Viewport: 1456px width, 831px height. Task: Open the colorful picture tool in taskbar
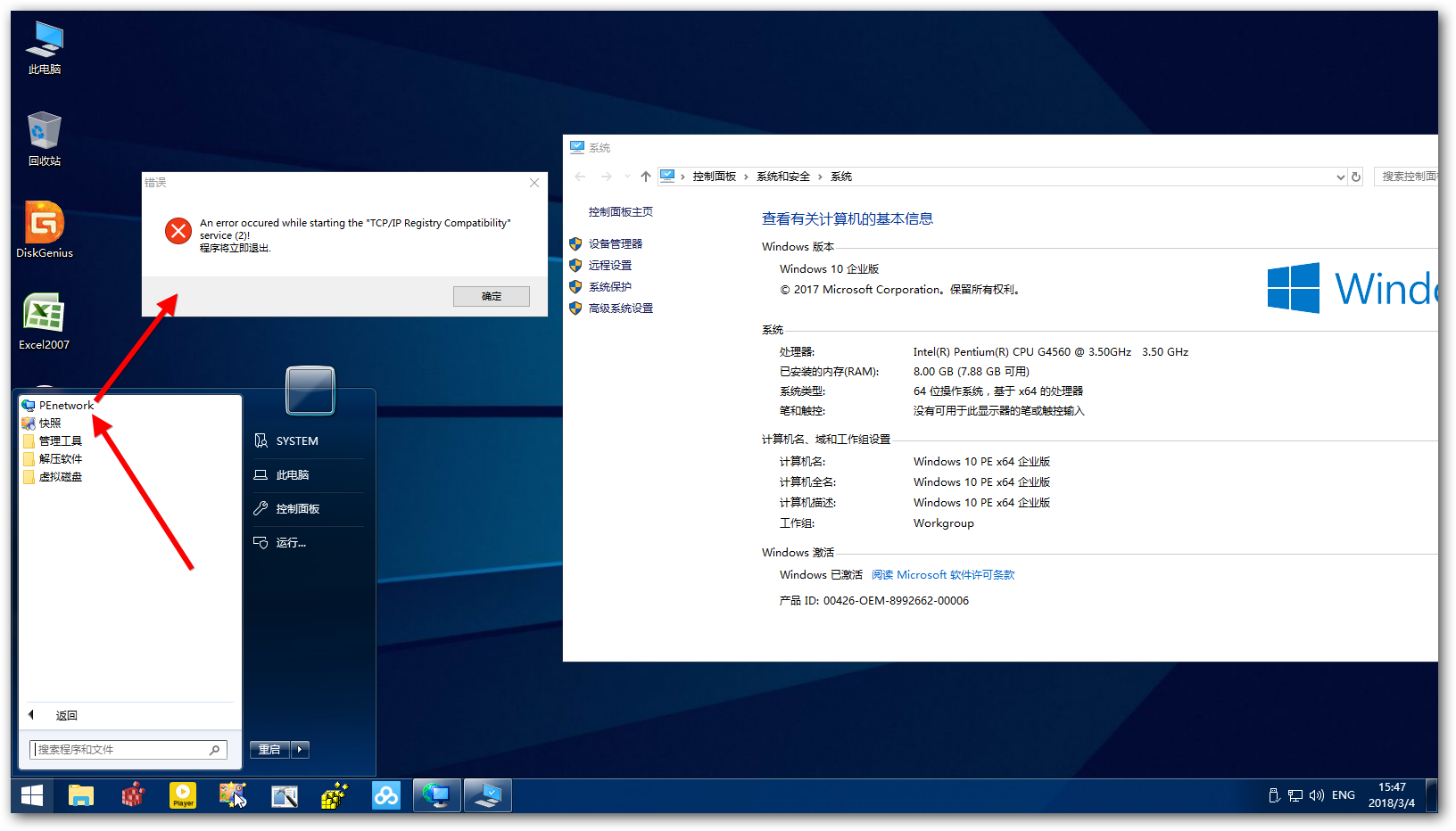234,795
